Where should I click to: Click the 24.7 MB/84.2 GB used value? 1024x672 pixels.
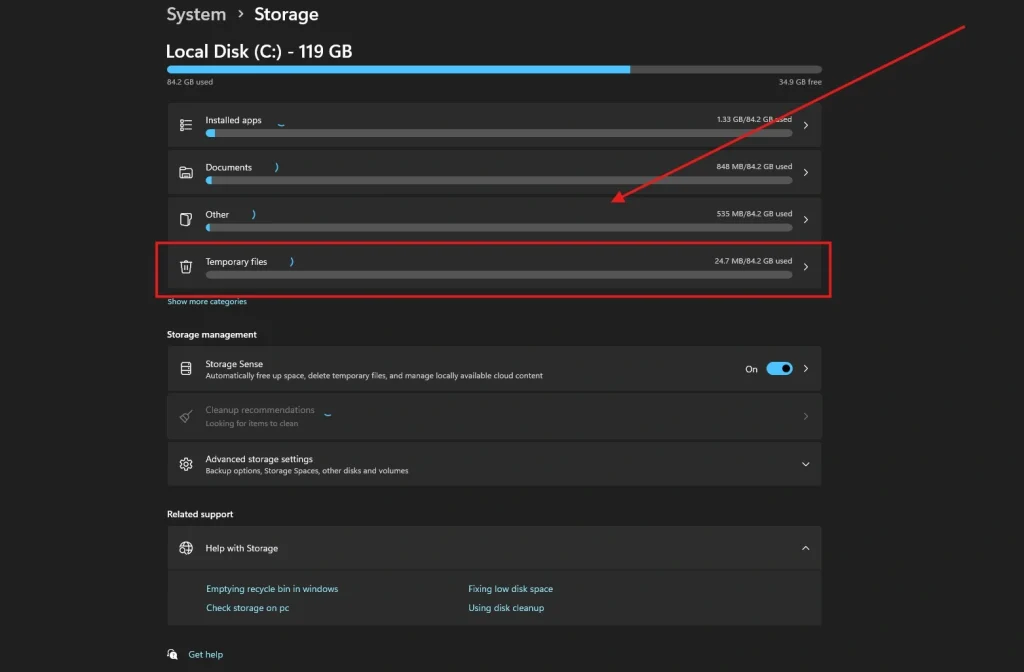(x=753, y=261)
